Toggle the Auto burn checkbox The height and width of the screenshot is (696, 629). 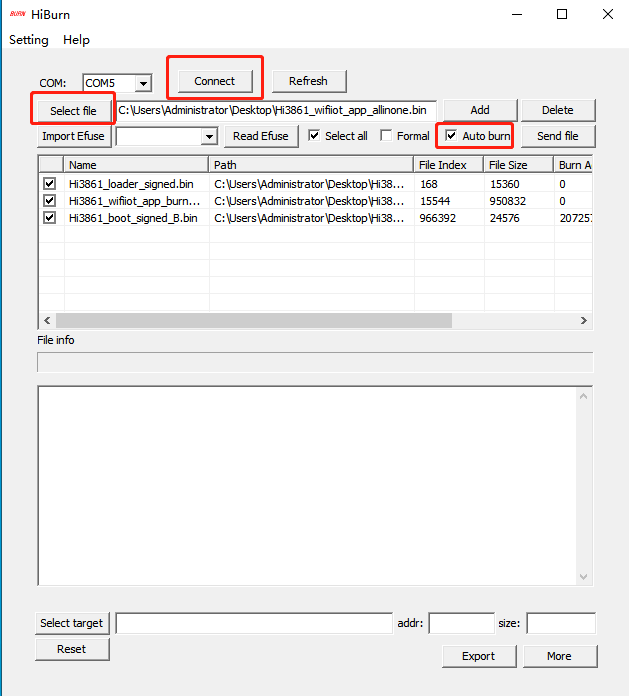point(452,136)
